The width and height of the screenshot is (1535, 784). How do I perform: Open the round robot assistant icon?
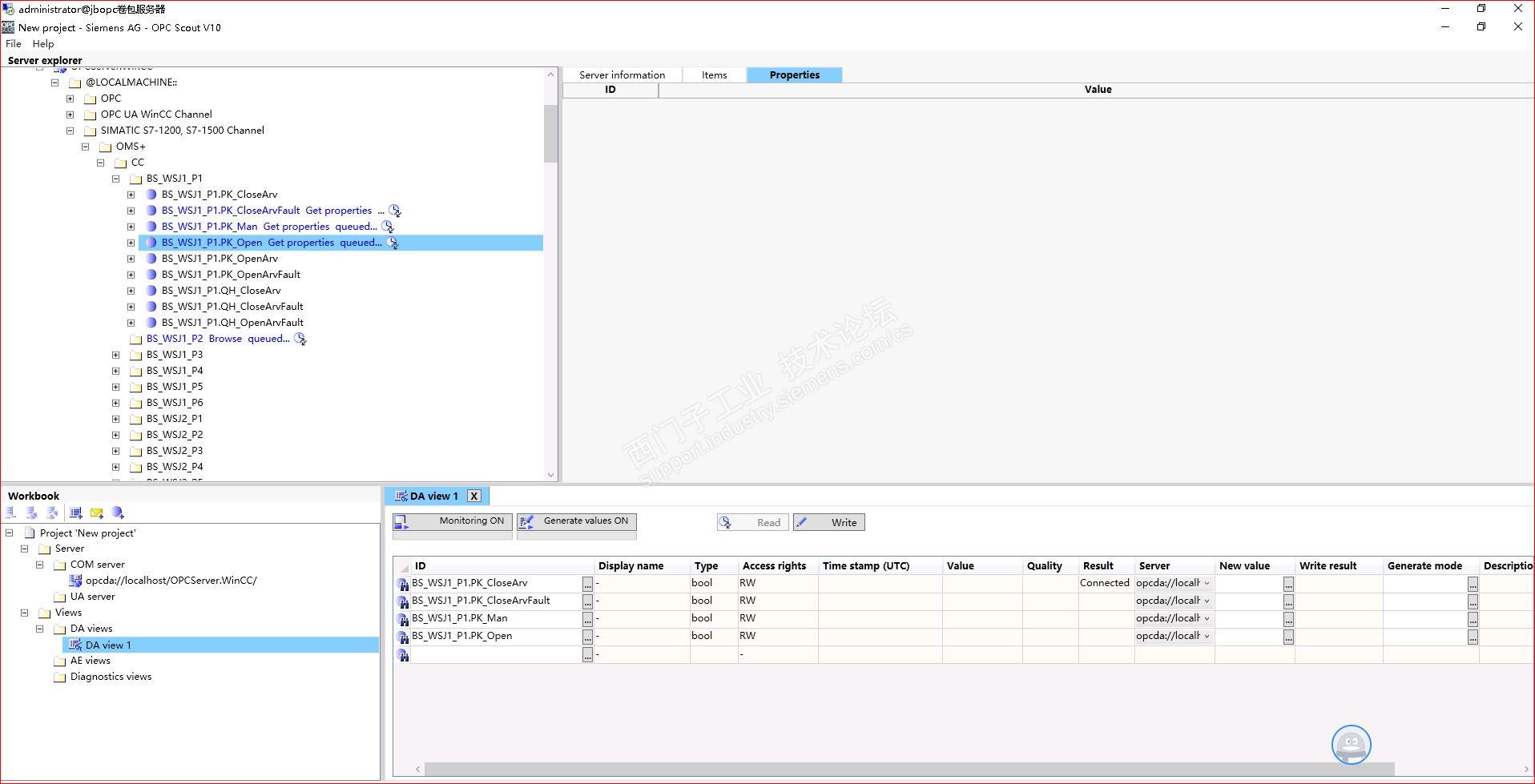pos(1352,745)
